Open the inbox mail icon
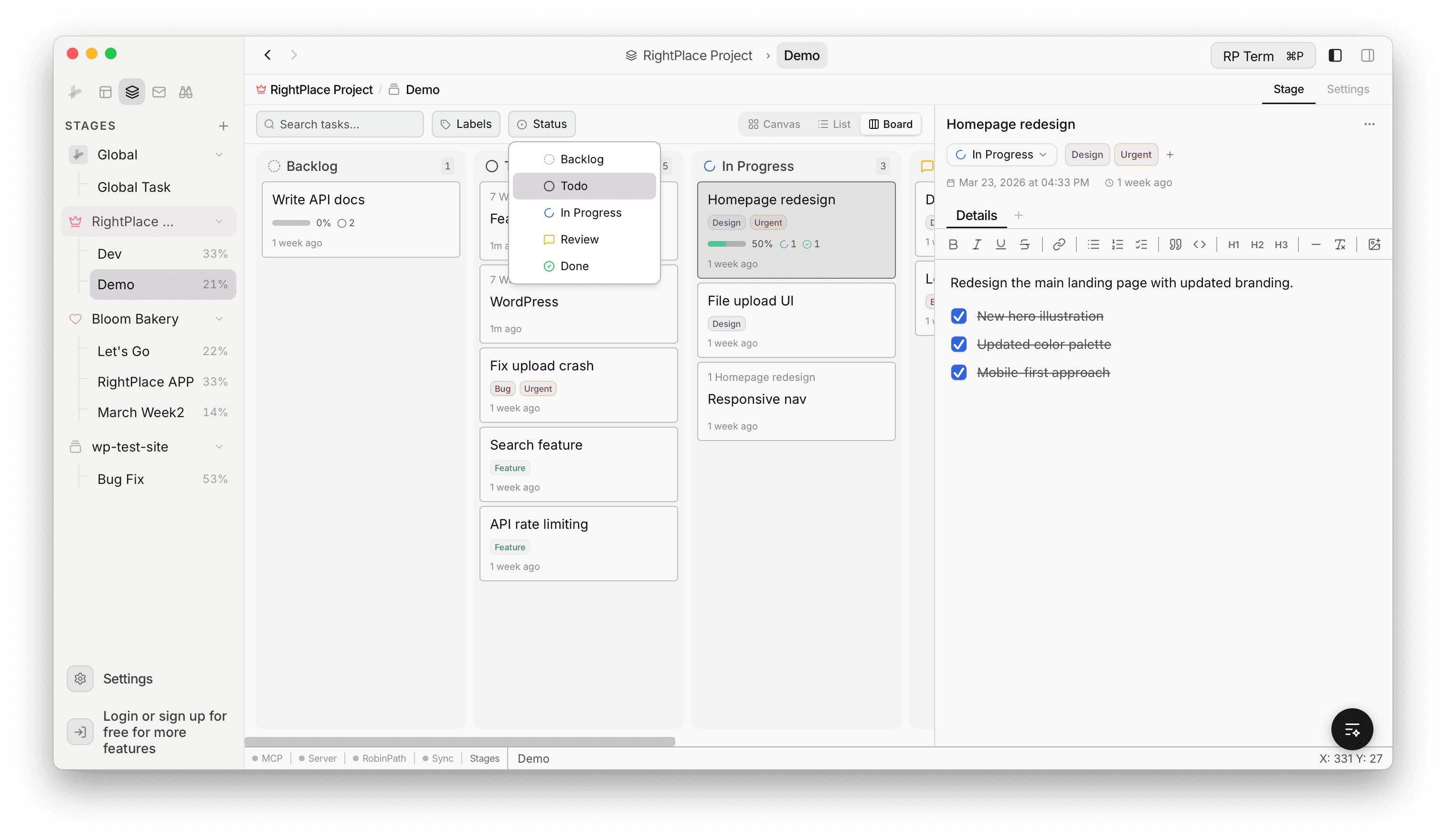 click(159, 92)
